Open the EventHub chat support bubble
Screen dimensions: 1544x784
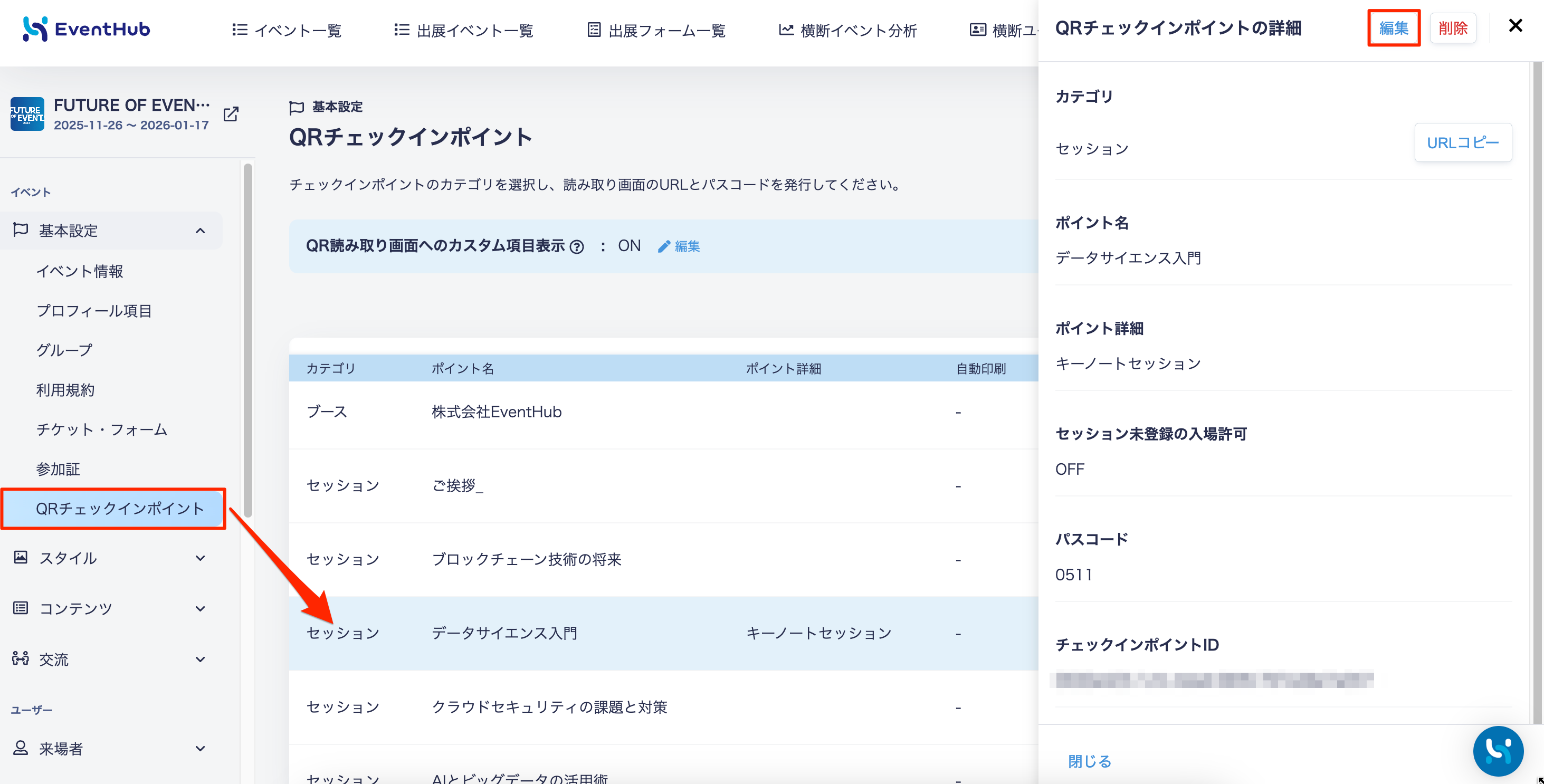point(1498,751)
